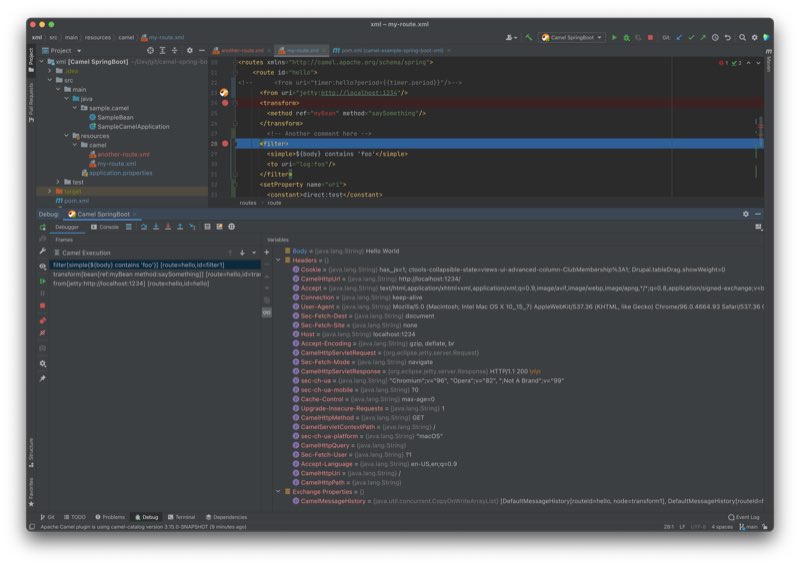The width and height of the screenshot is (800, 566).
Task: Open the Problems tool window tab
Action: point(110,517)
